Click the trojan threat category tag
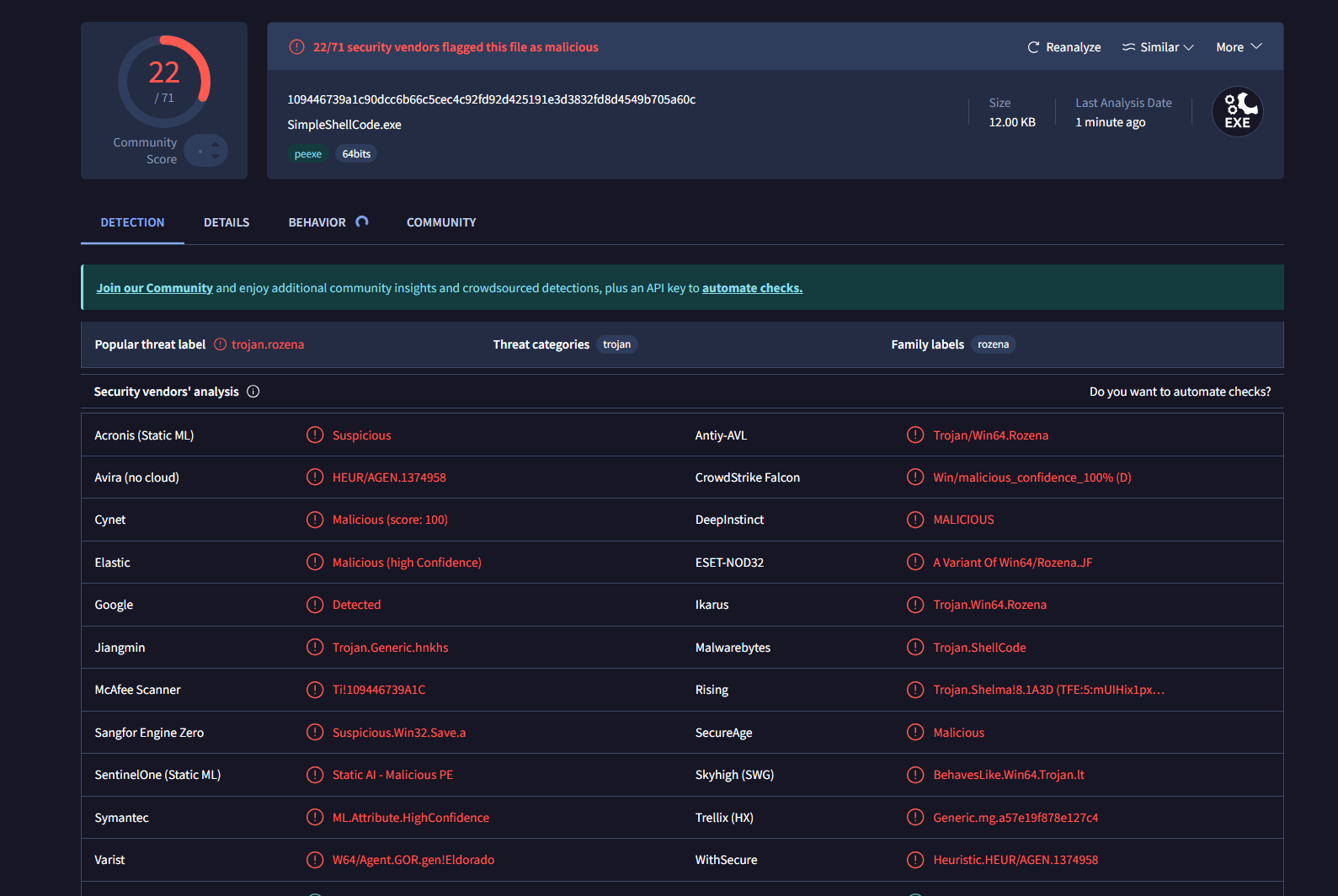The image size is (1338, 896). click(x=616, y=344)
